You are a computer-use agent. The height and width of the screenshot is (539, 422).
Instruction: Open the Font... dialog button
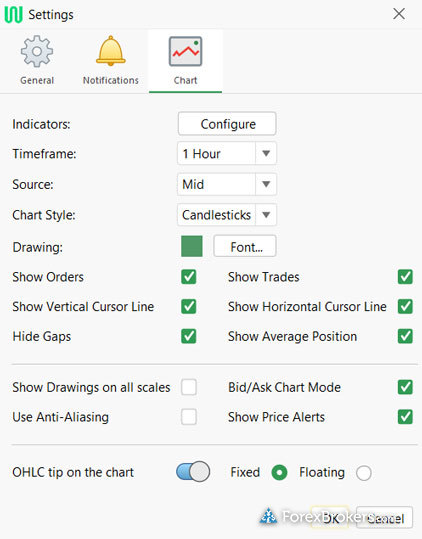coord(245,246)
